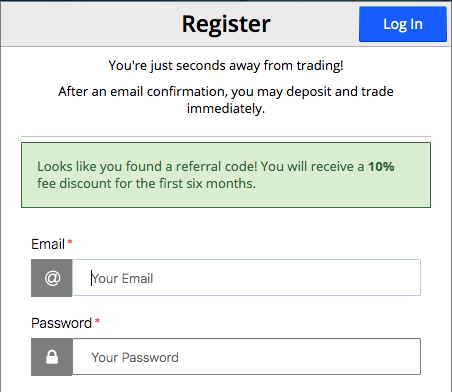The height and width of the screenshot is (392, 452).
Task: Click the red asterisk next to Email
Action: pyautogui.click(x=70, y=242)
